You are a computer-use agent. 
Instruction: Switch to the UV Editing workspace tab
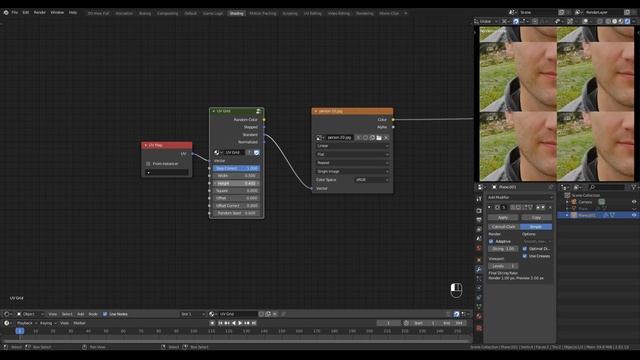click(312, 13)
